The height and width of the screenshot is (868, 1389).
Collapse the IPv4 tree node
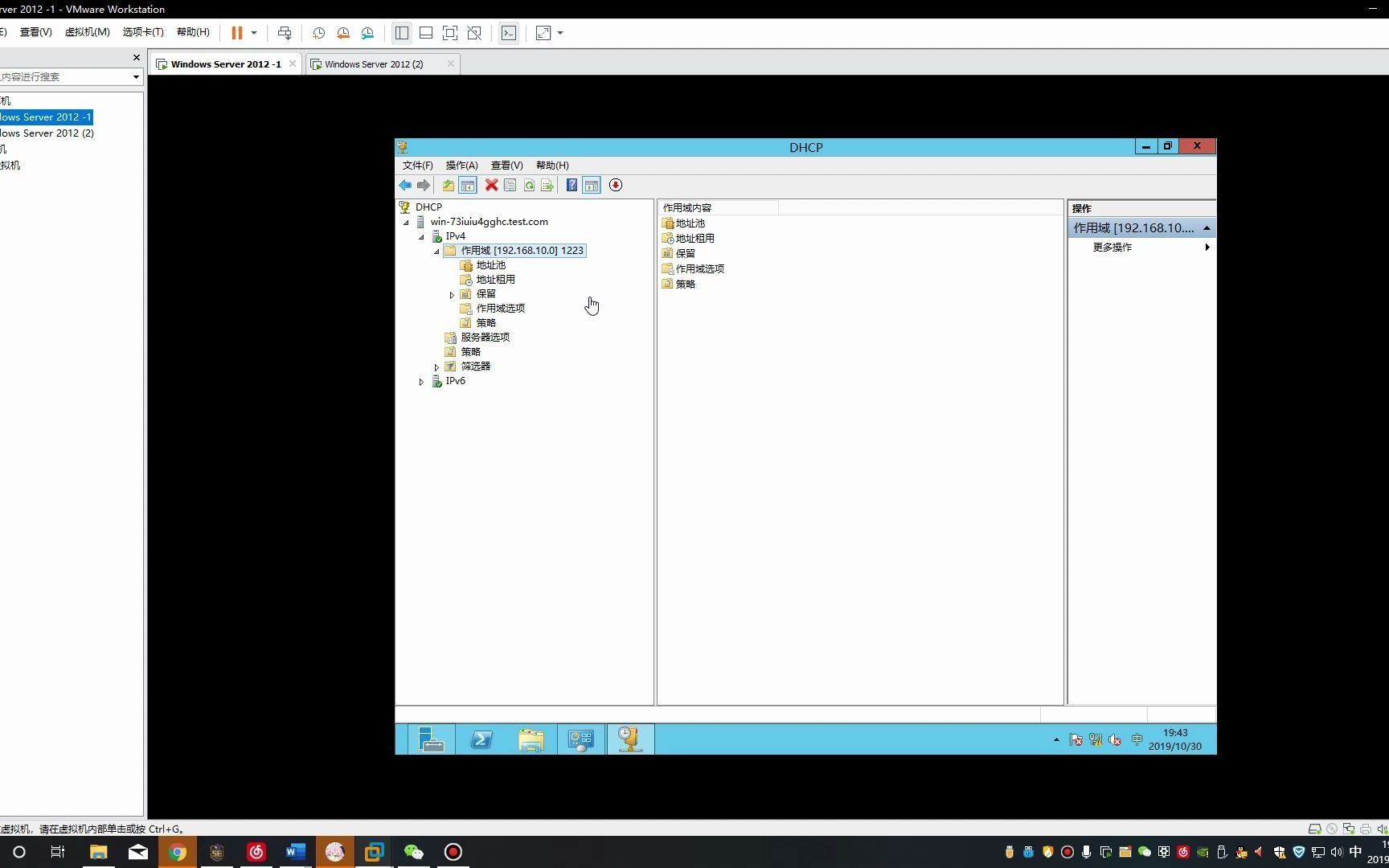[x=421, y=237]
